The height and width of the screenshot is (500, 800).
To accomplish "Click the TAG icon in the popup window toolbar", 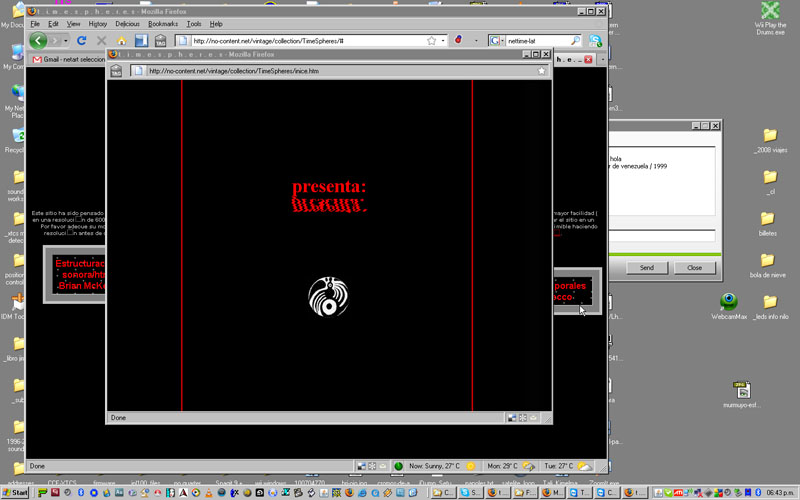I will coord(116,71).
